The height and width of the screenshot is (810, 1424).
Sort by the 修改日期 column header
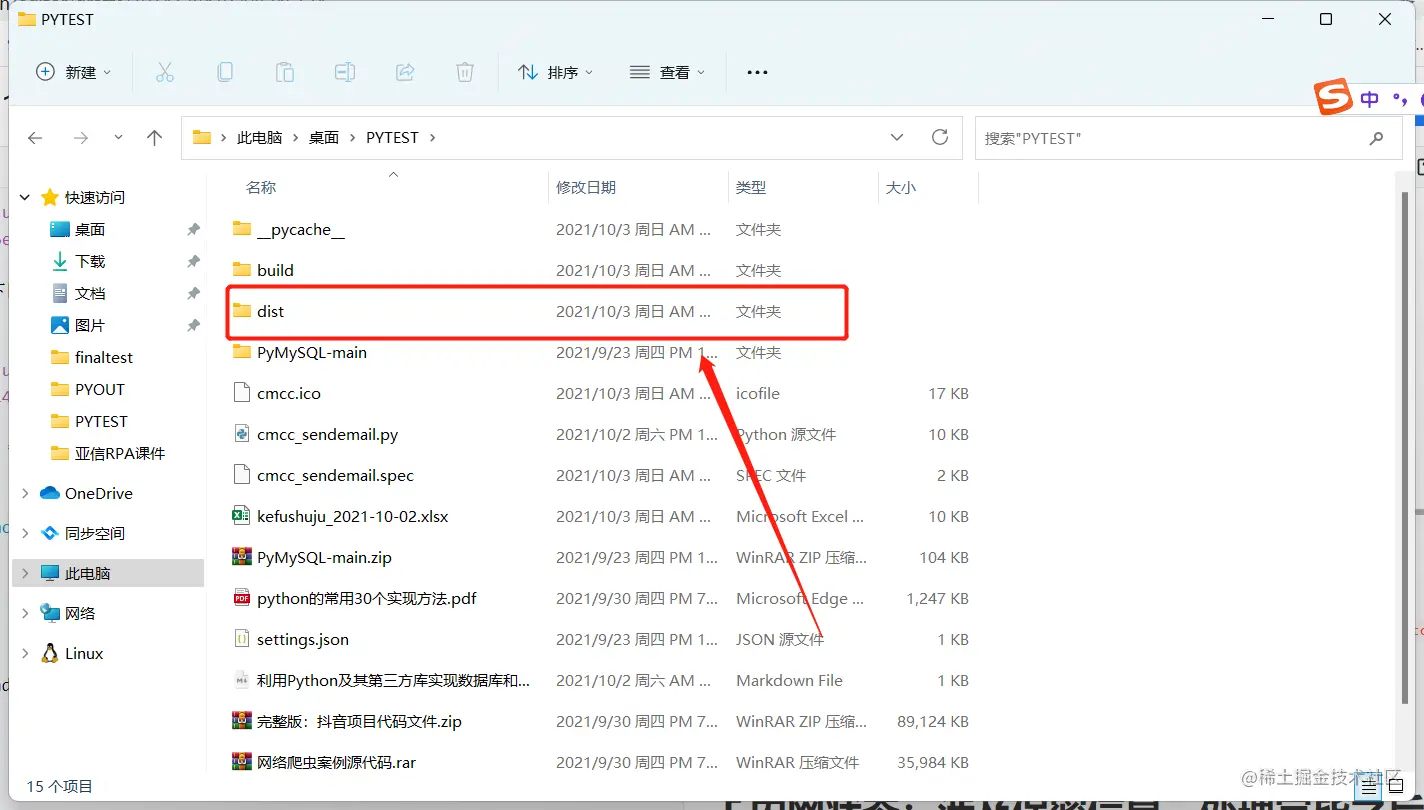click(586, 187)
